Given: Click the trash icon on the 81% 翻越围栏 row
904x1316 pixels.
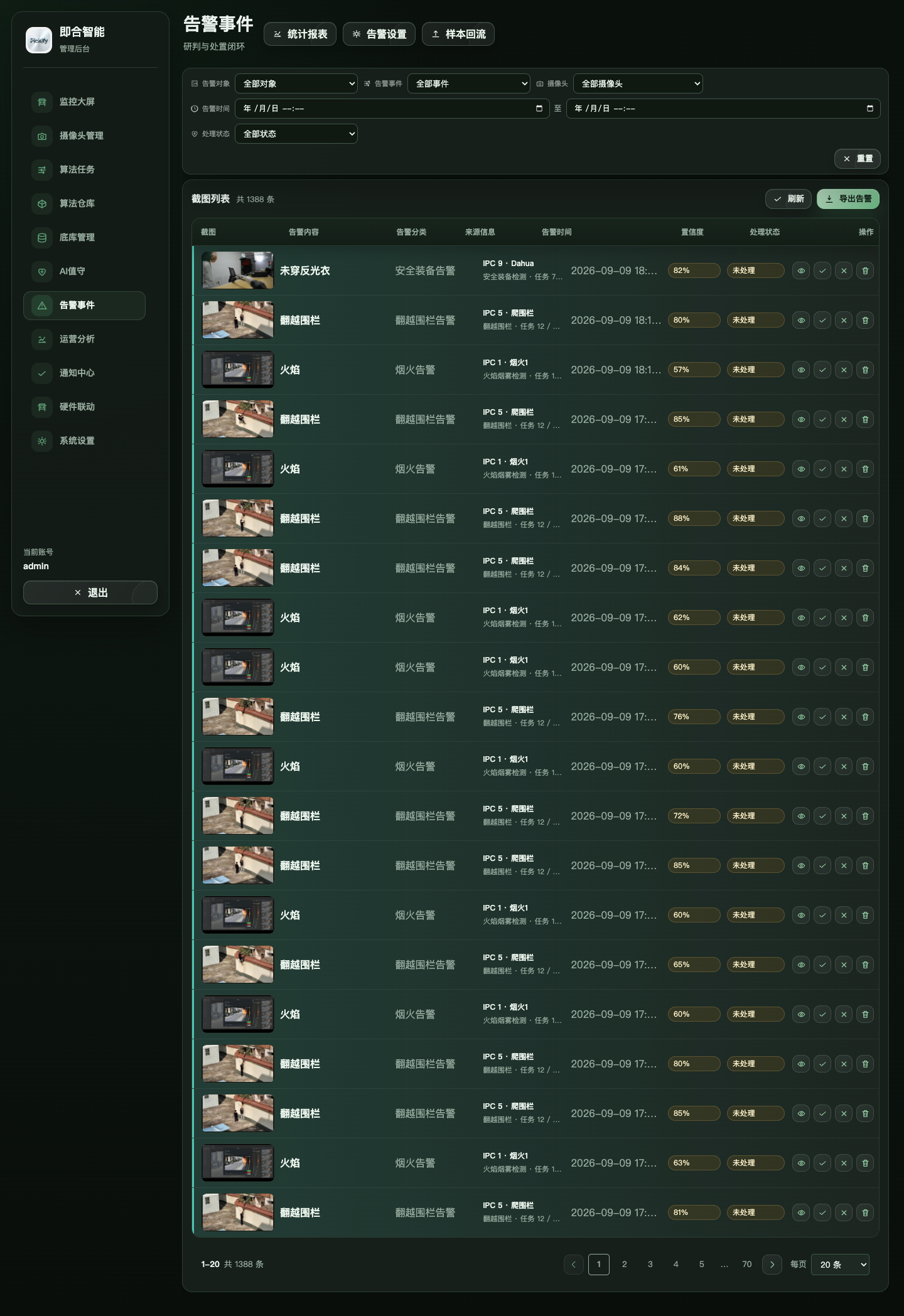Looking at the screenshot, I should click(865, 1212).
